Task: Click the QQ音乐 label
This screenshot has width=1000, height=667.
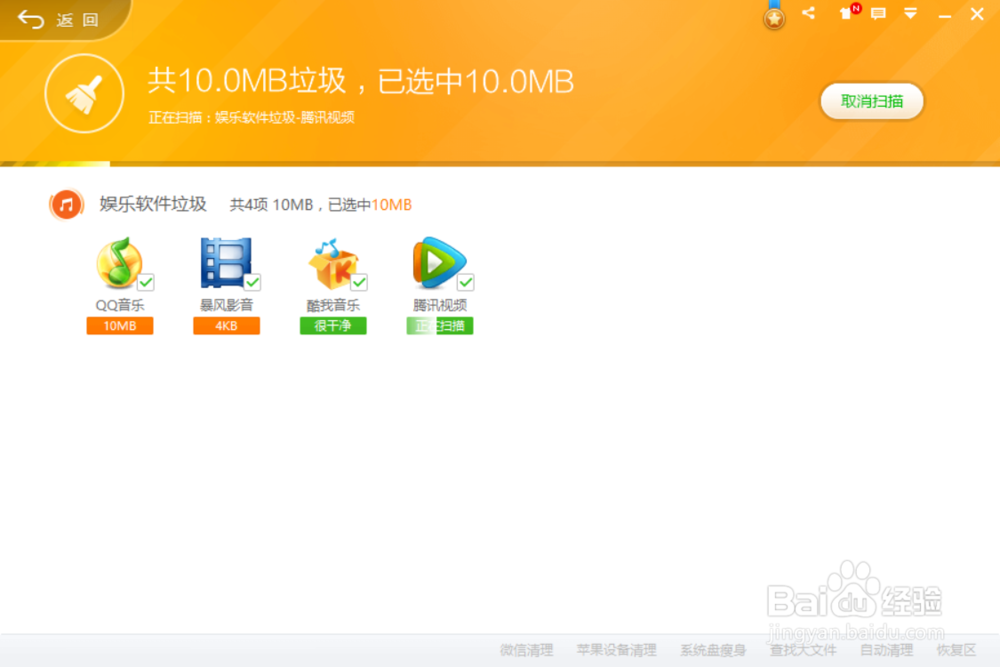Action: [x=120, y=305]
